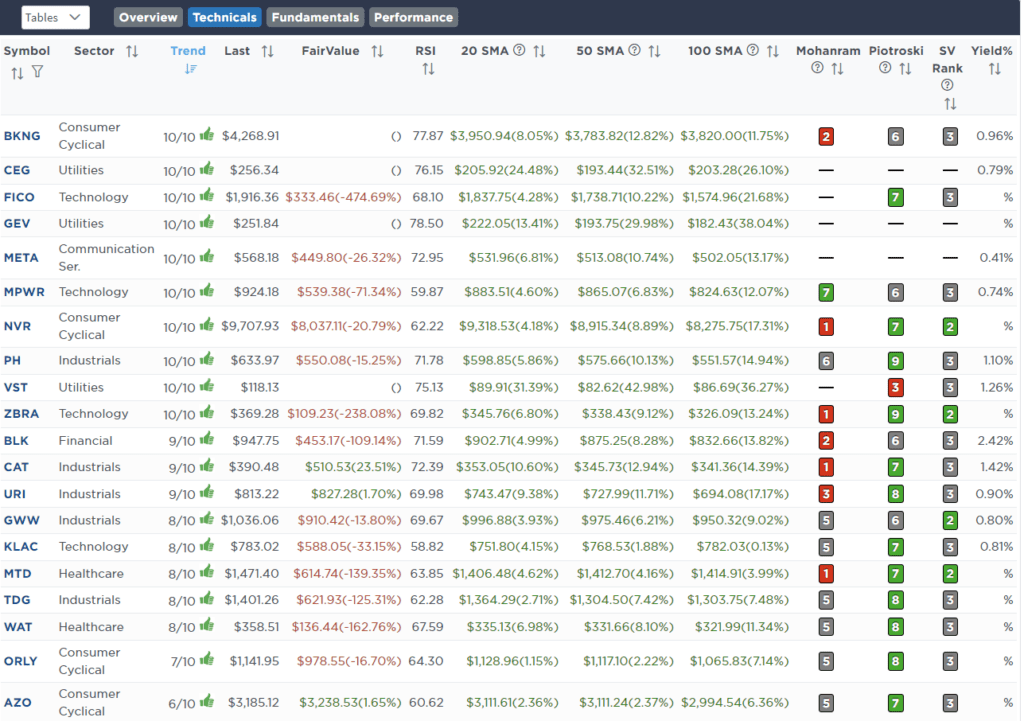1024x721 pixels.
Task: Click VST's red Piotroski score 3 badge
Action: tap(895, 388)
